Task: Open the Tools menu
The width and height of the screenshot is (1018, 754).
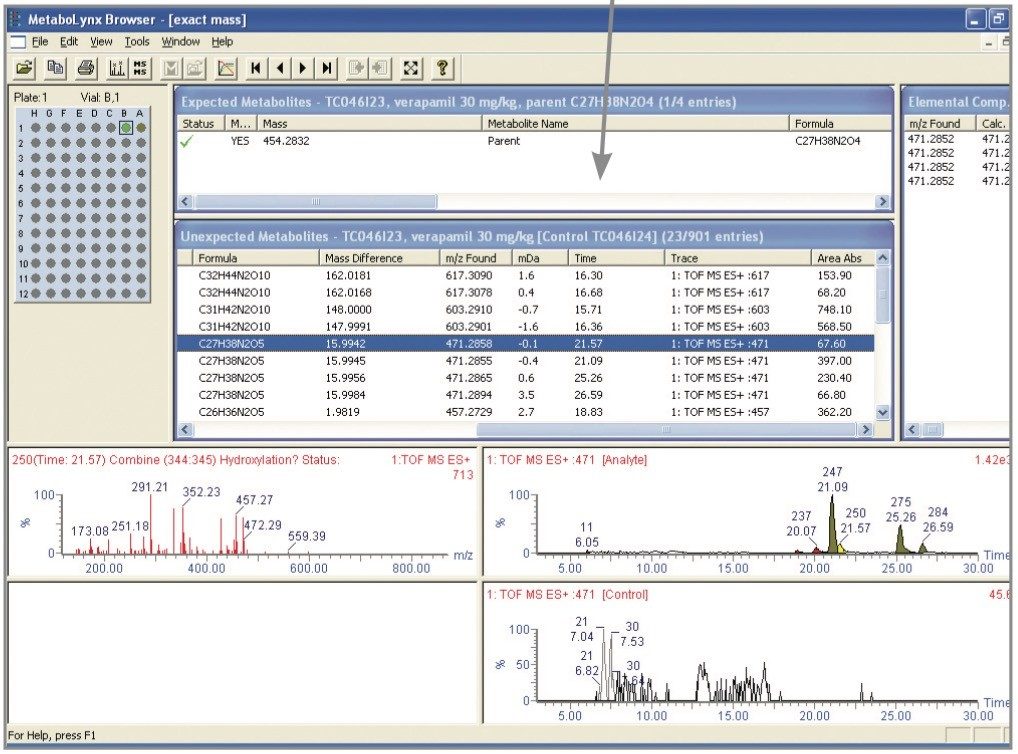Action: [x=137, y=42]
